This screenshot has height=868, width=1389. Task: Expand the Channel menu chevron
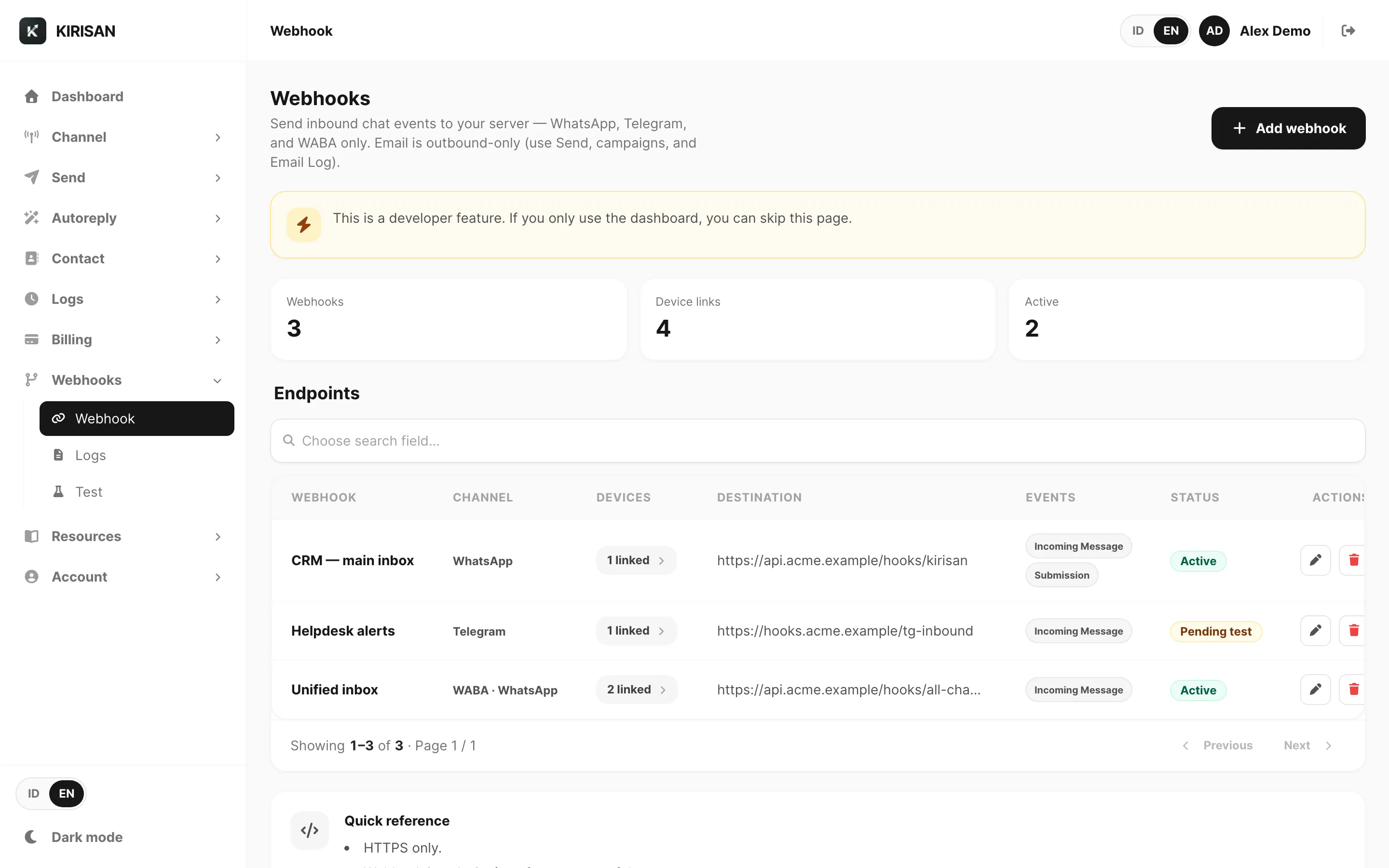click(x=218, y=137)
